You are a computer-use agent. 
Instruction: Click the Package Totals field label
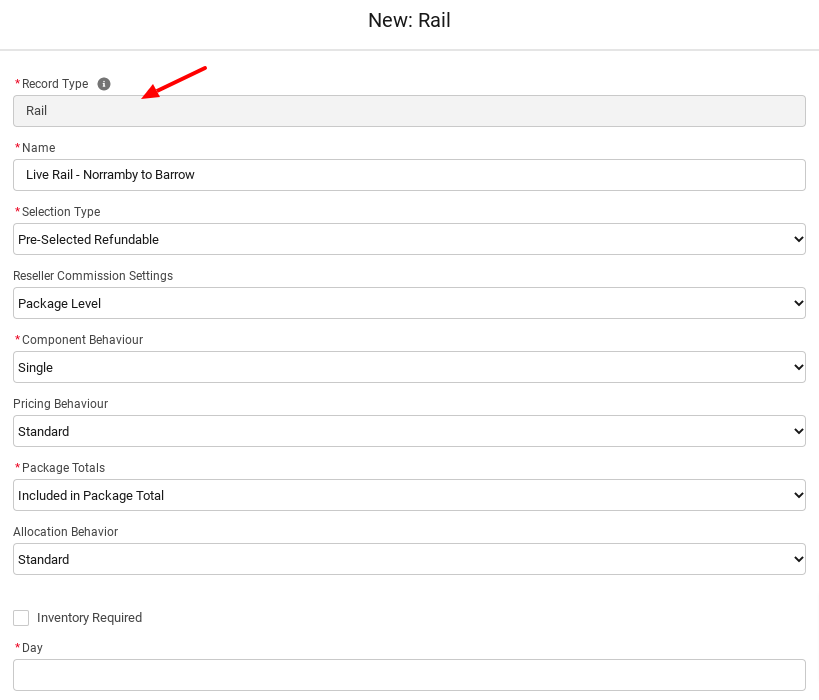[x=63, y=468]
